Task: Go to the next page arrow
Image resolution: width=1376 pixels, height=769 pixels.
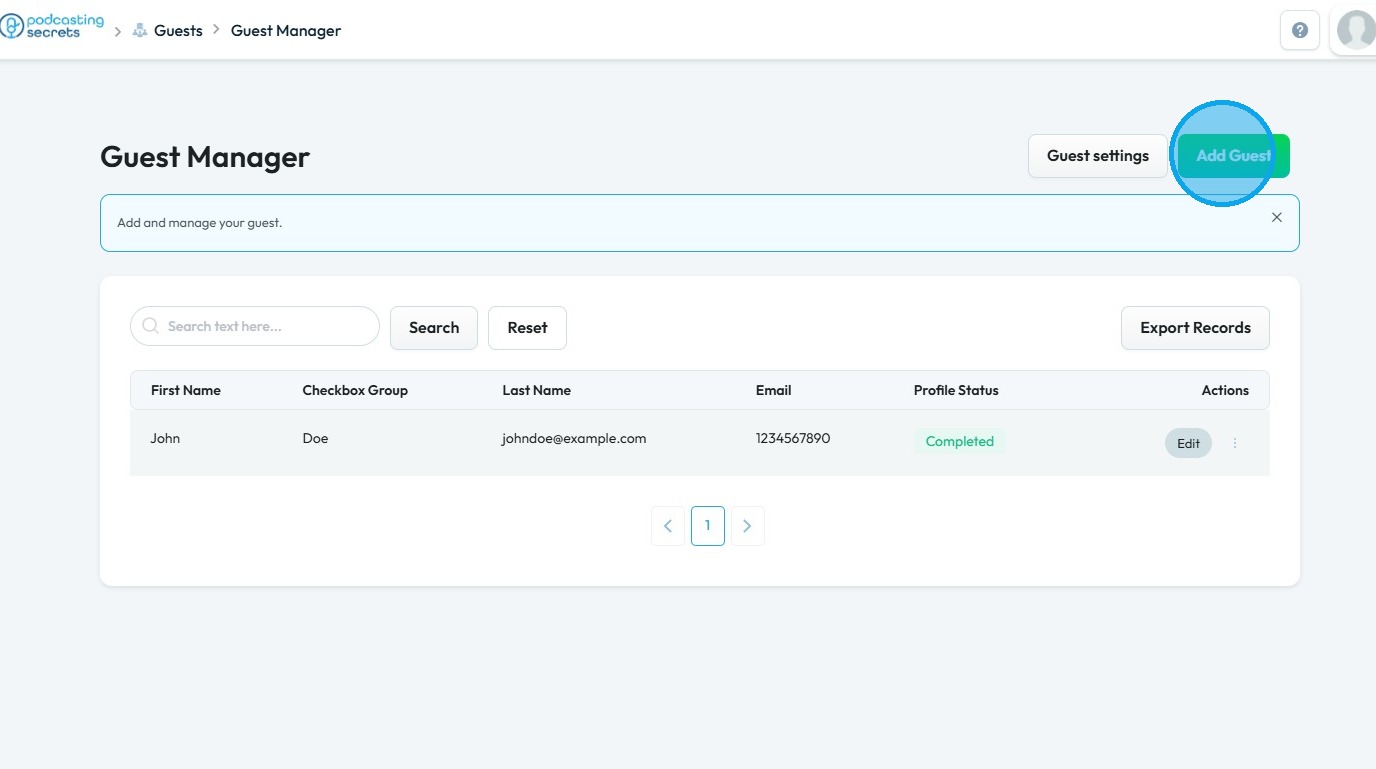Action: tap(747, 526)
